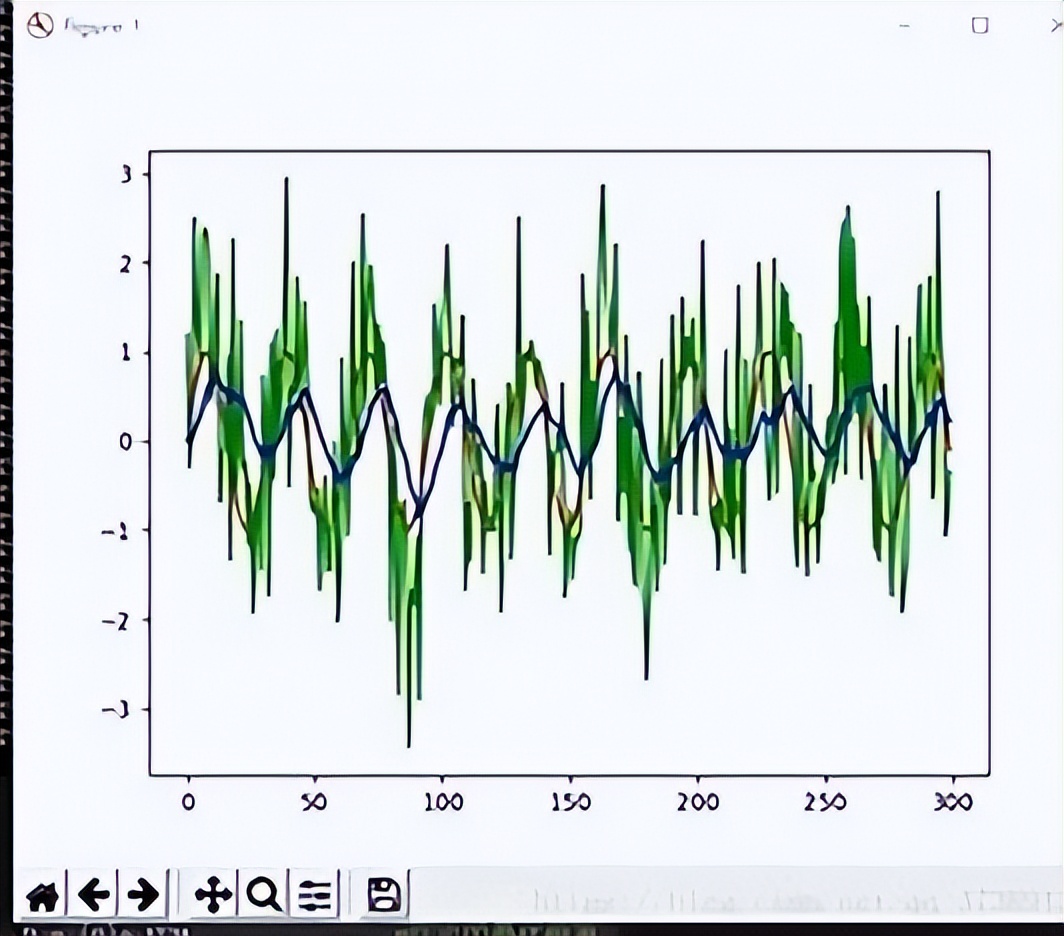
Task: Activate the Zoom to rectangle magnifier tool
Action: (263, 896)
